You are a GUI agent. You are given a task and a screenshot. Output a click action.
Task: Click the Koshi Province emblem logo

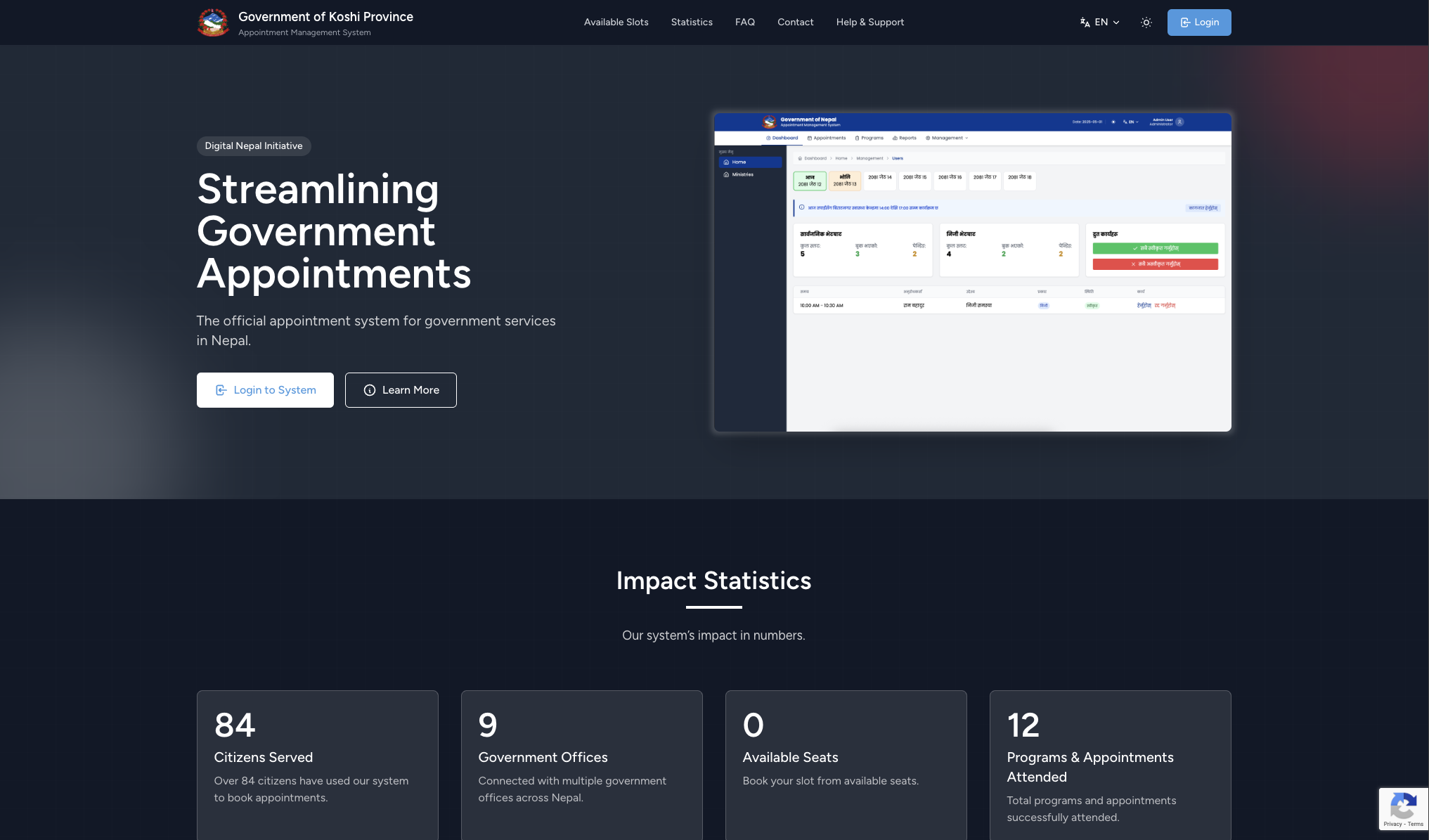[213, 22]
